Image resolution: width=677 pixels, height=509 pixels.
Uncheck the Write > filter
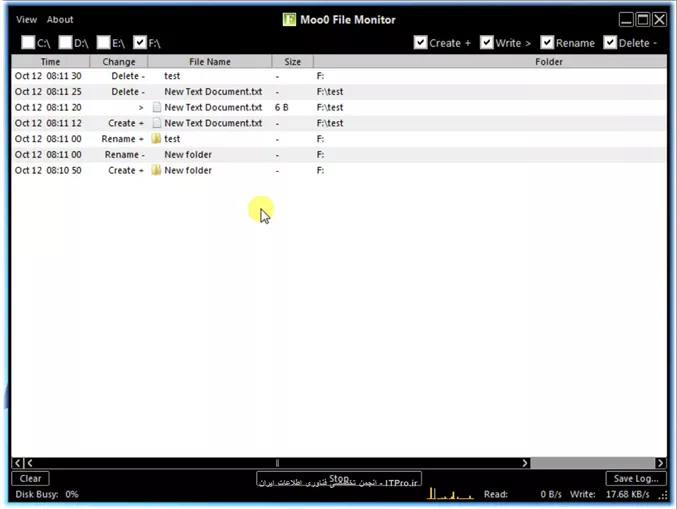487,42
